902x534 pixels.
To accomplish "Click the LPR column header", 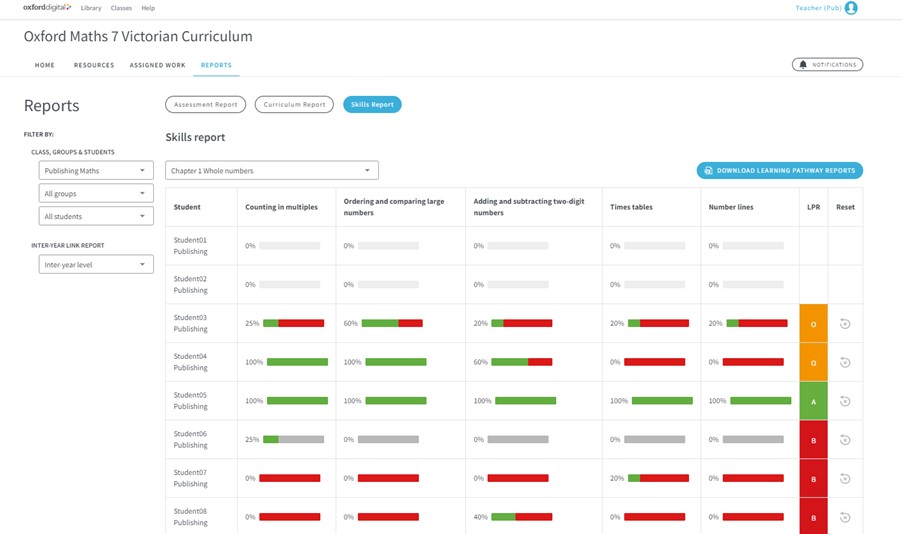I will pos(813,207).
